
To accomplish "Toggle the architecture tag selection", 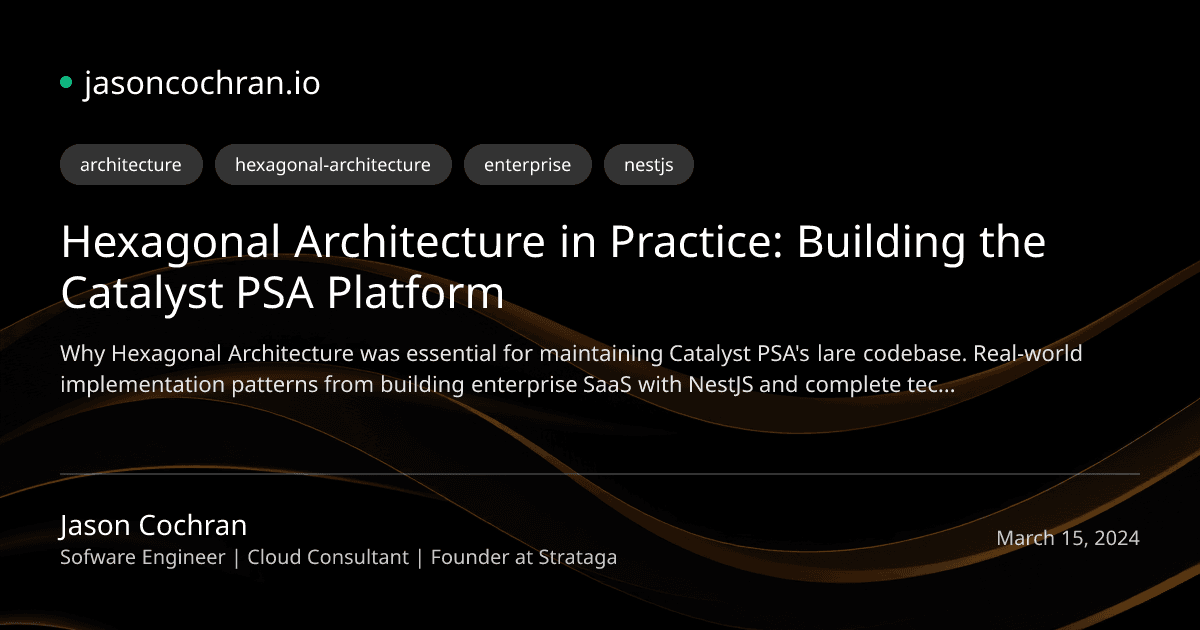I will 131,164.
